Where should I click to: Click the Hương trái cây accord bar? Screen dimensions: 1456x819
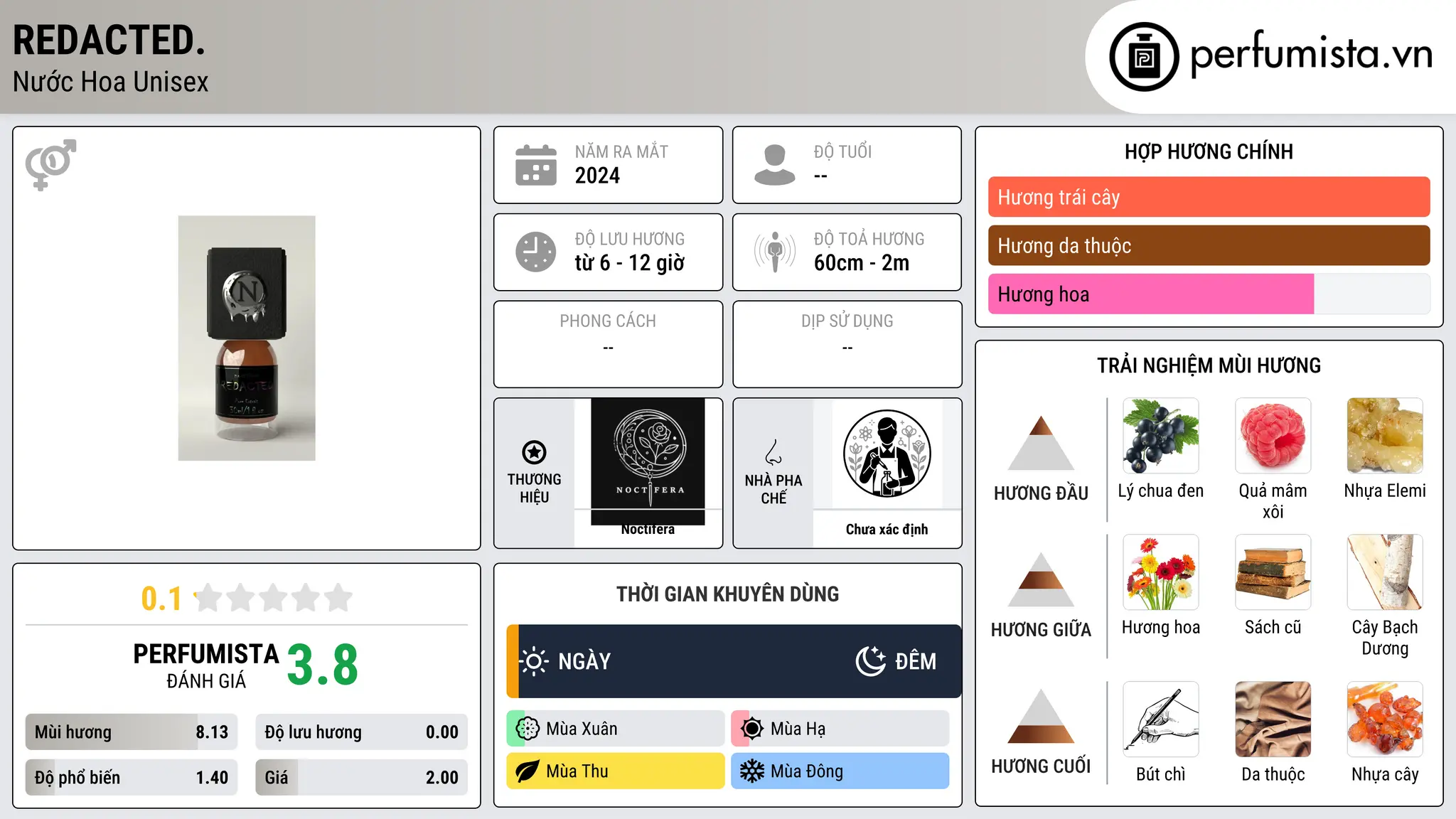[1209, 197]
